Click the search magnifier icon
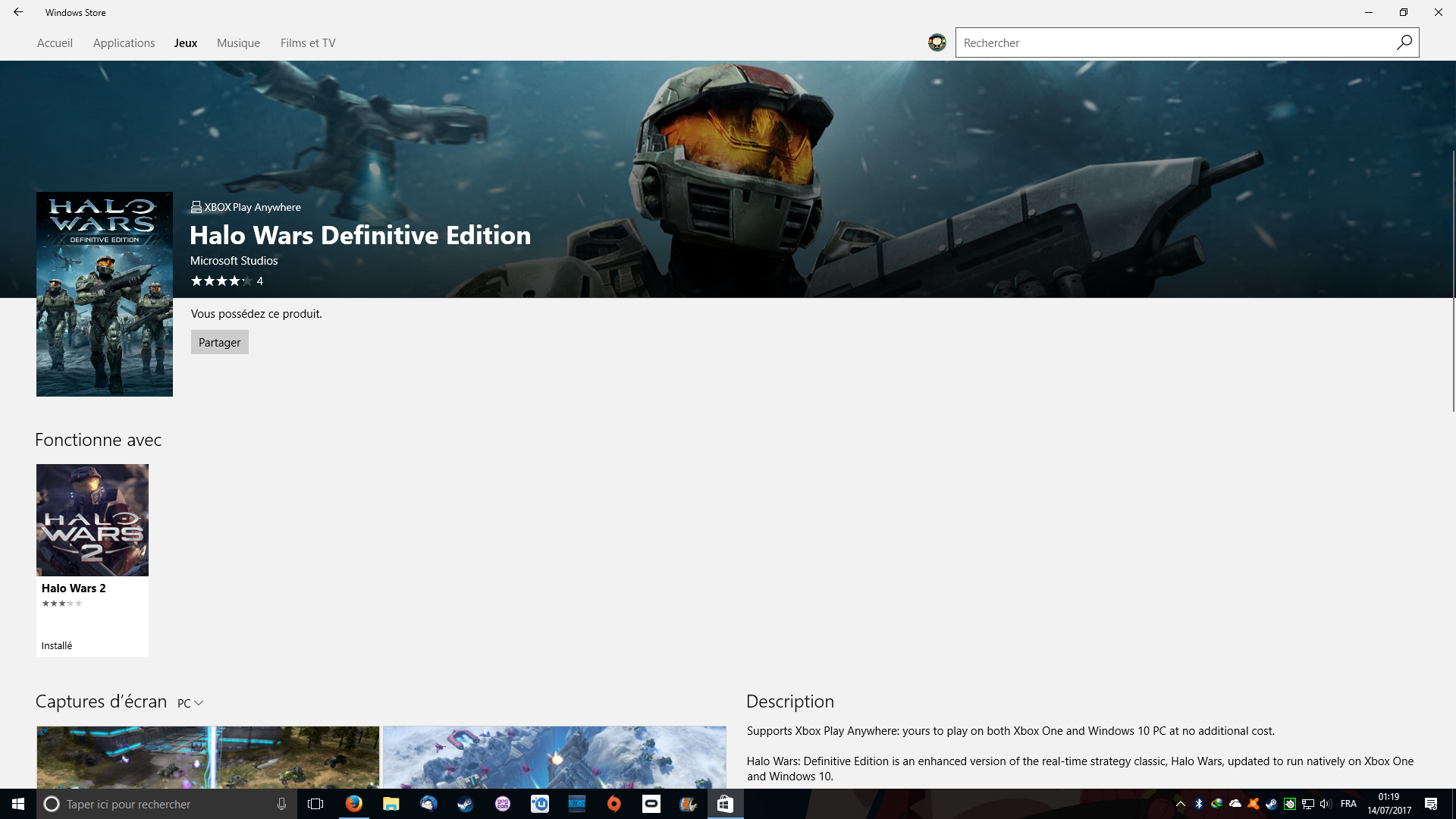The height and width of the screenshot is (819, 1456). pos(1404,42)
